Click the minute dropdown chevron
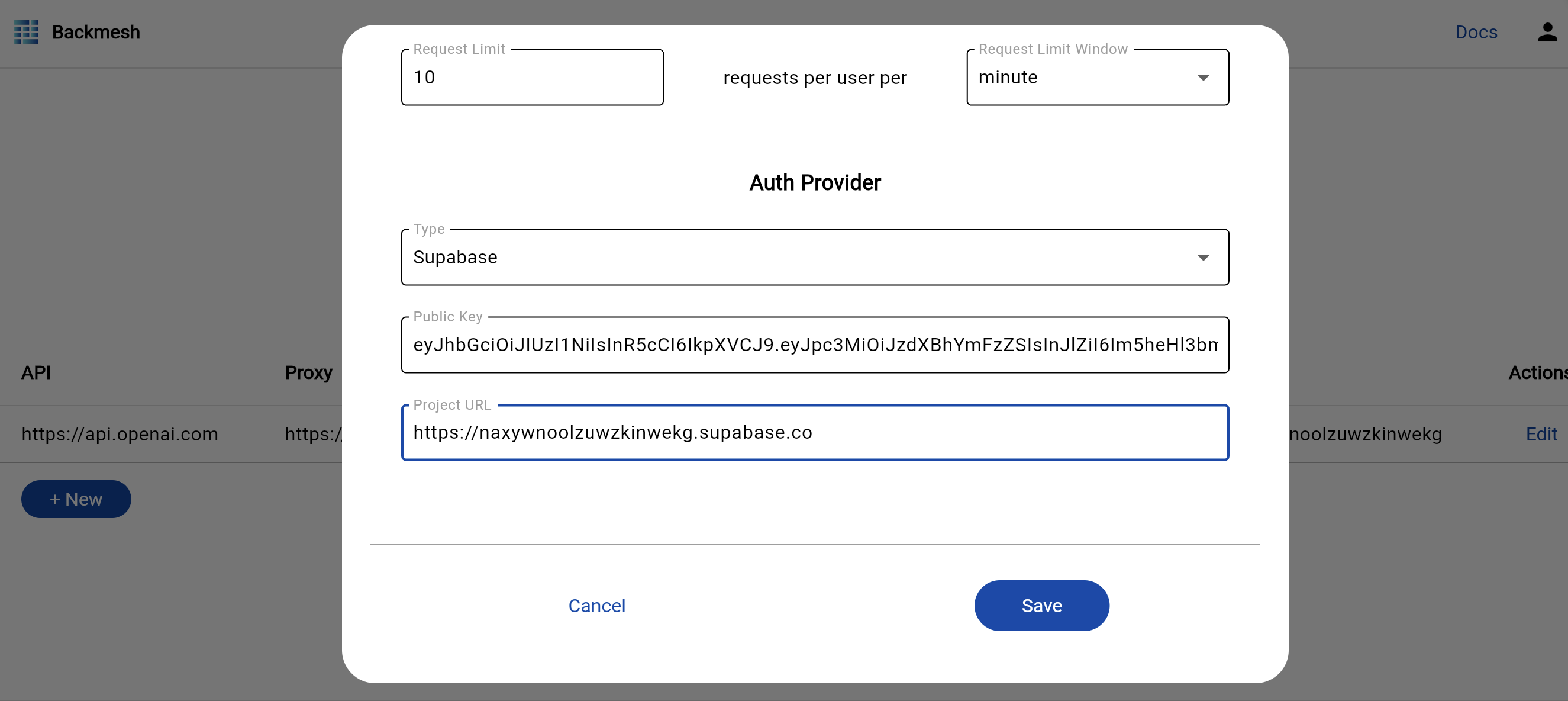 click(x=1204, y=78)
